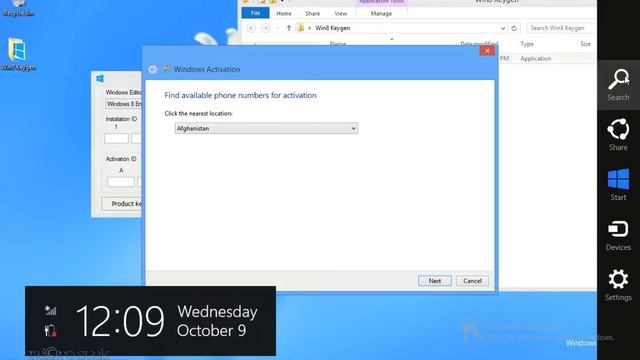Switch to Share ribbon tab in Explorer
This screenshot has width=640, height=360.
point(313,13)
